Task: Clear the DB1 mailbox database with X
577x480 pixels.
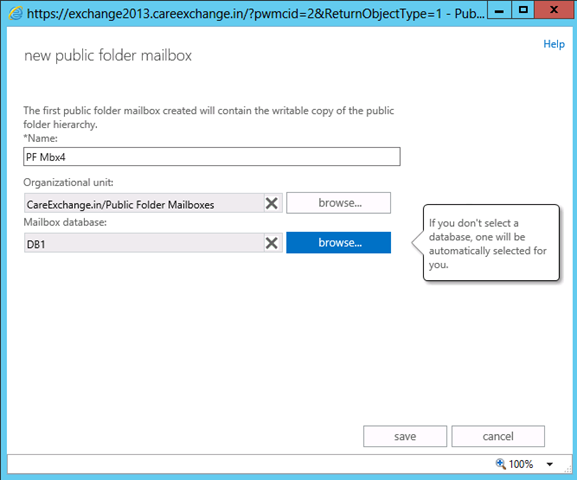Action: [x=272, y=243]
